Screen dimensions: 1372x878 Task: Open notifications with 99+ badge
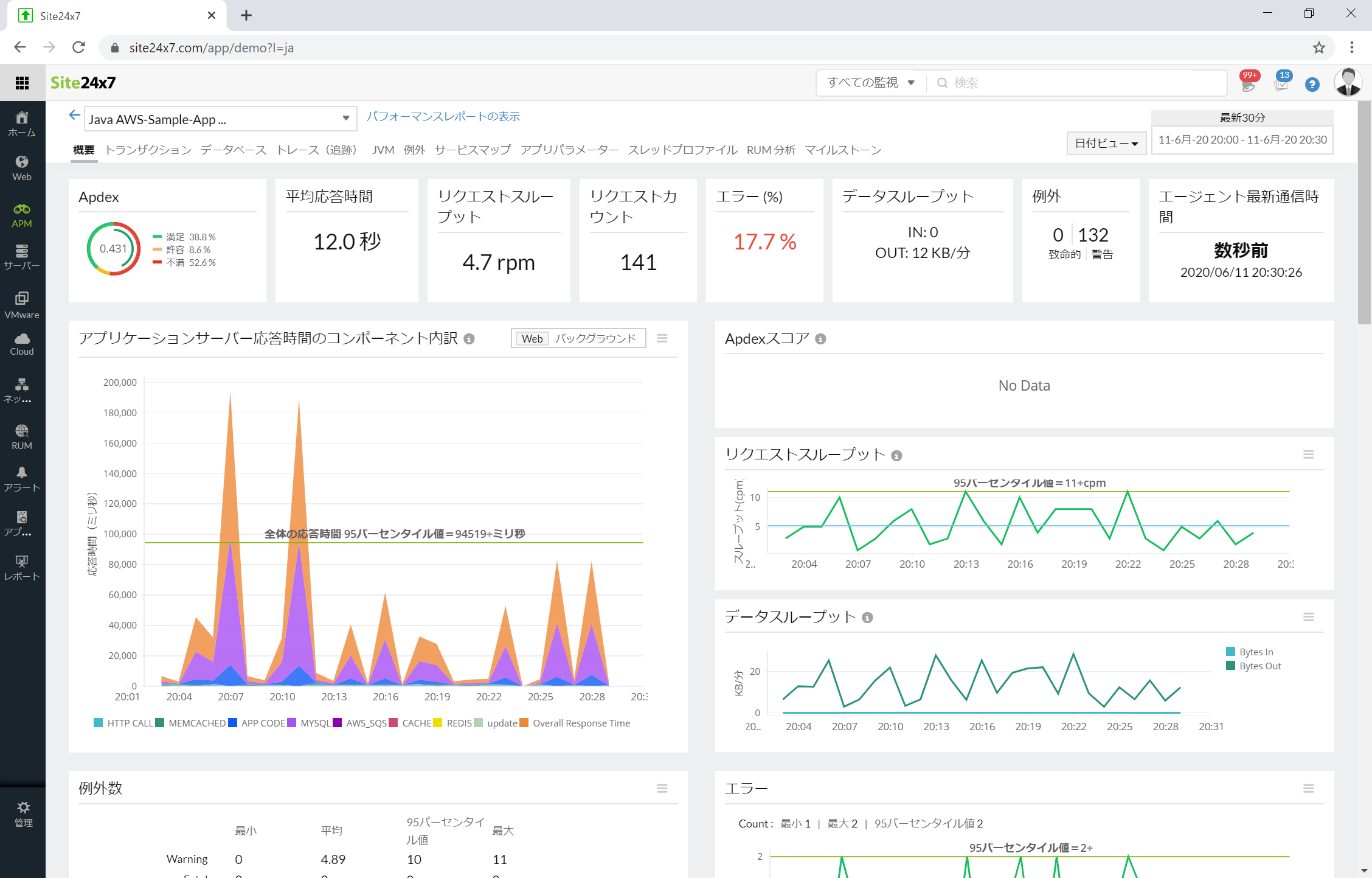click(x=1248, y=83)
